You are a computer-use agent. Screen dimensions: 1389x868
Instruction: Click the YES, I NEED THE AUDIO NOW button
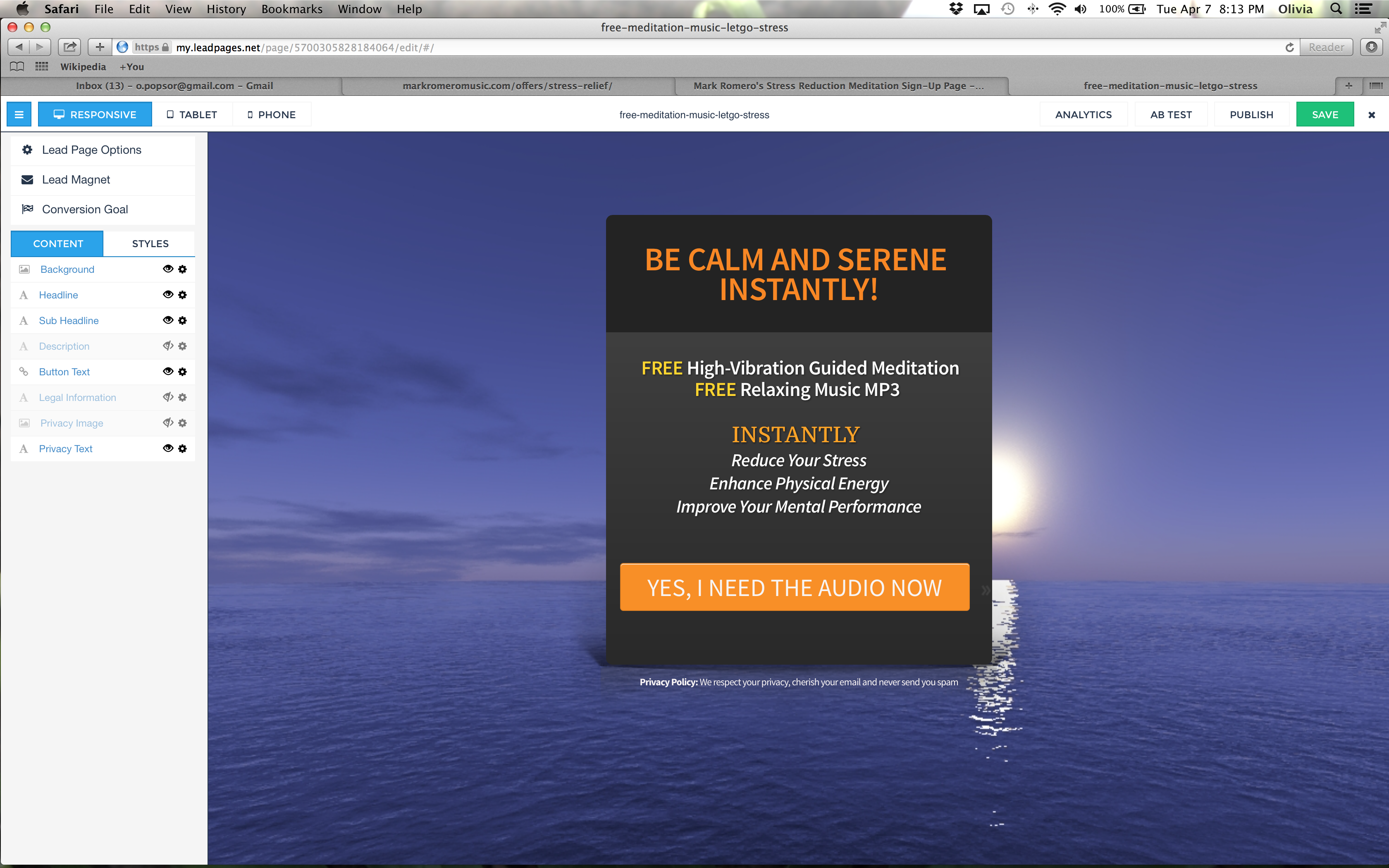pyautogui.click(x=795, y=587)
